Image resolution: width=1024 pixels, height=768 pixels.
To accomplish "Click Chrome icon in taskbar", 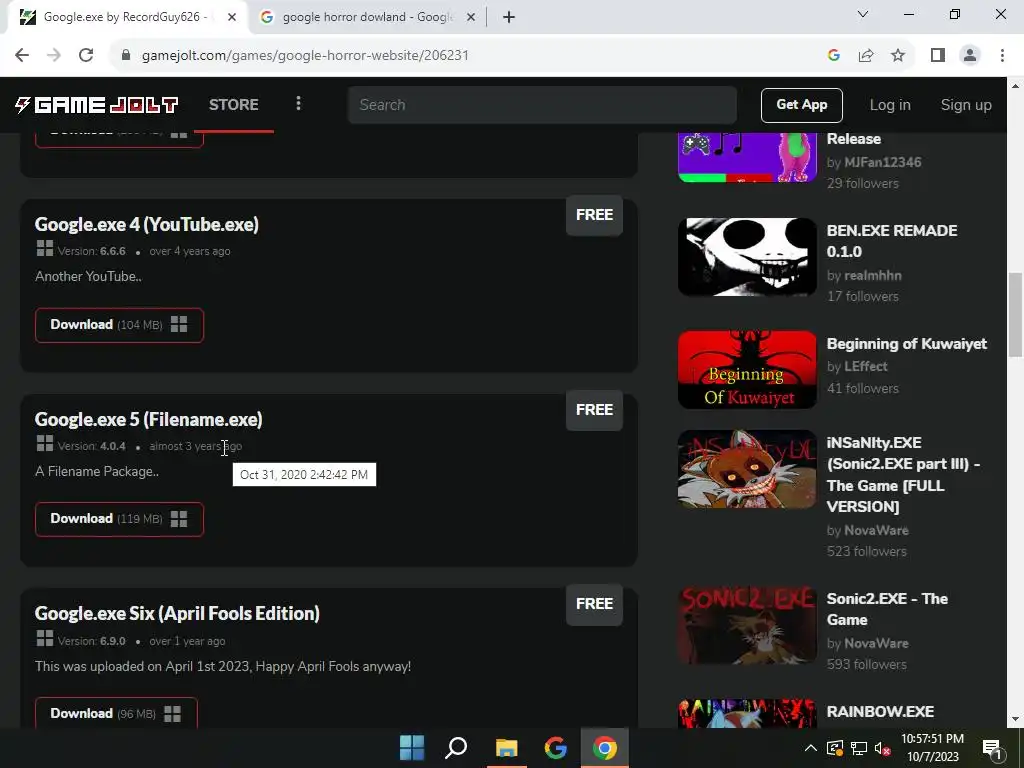I will pos(604,748).
